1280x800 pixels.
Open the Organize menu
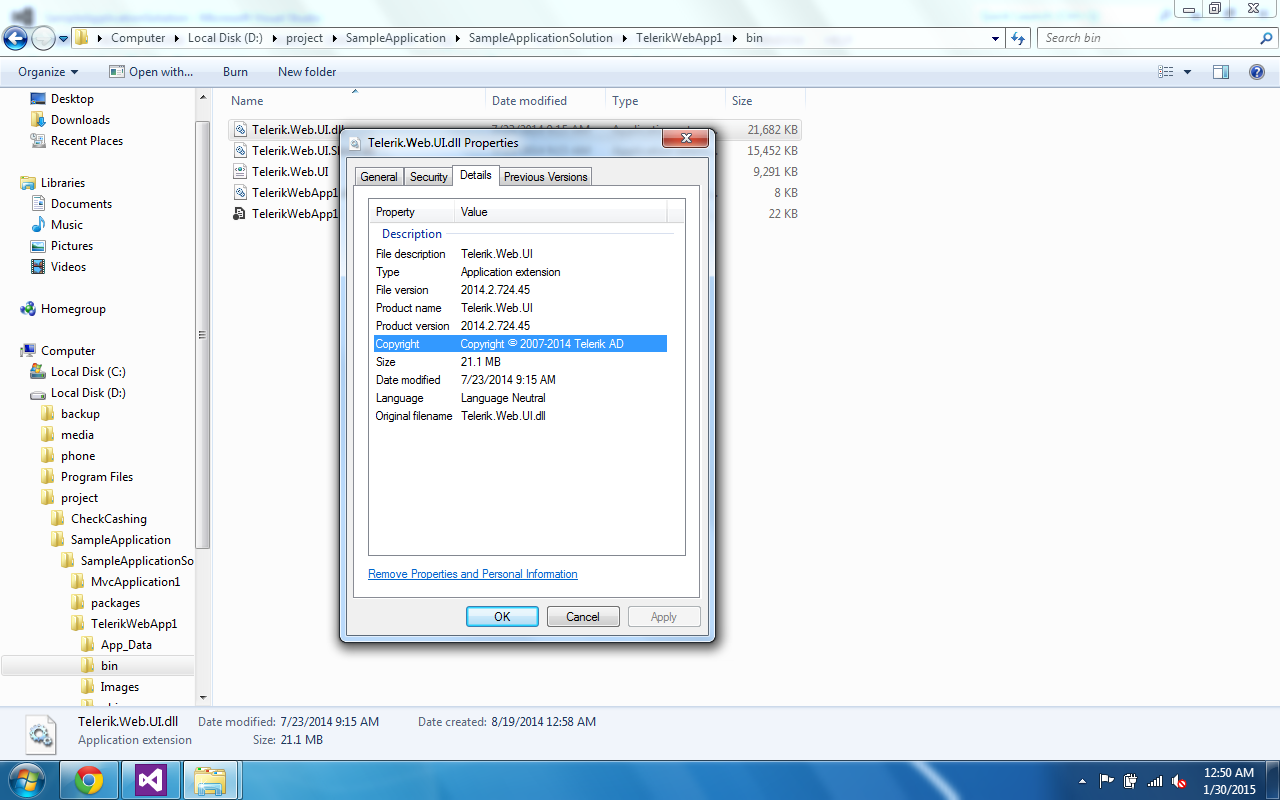[x=48, y=72]
